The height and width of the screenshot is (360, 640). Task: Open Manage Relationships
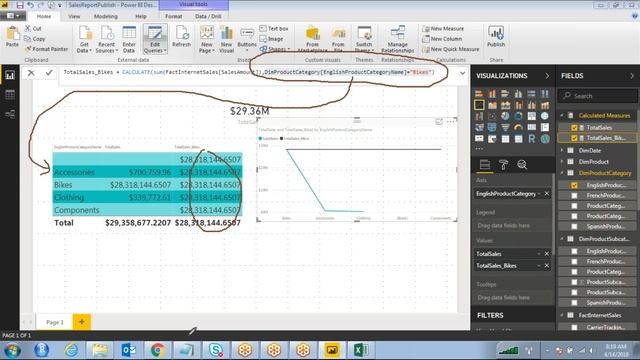pos(398,39)
